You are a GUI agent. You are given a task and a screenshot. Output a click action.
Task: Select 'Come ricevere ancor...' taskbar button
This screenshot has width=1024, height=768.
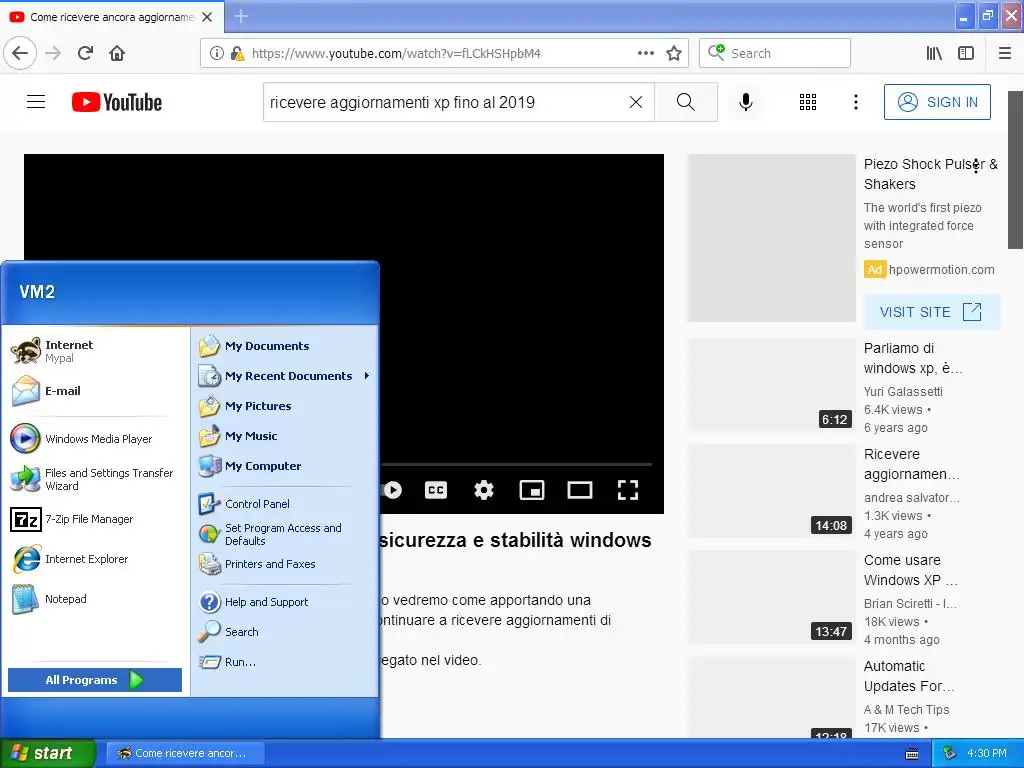(185, 753)
